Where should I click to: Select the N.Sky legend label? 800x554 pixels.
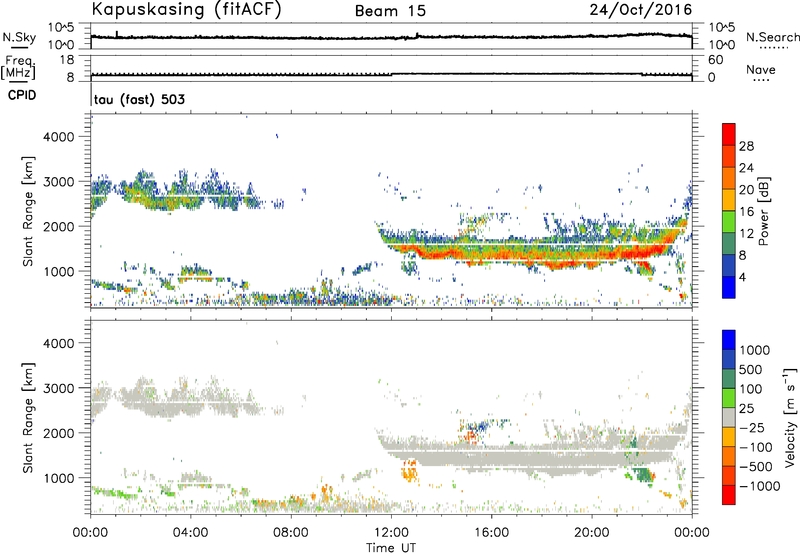19,37
